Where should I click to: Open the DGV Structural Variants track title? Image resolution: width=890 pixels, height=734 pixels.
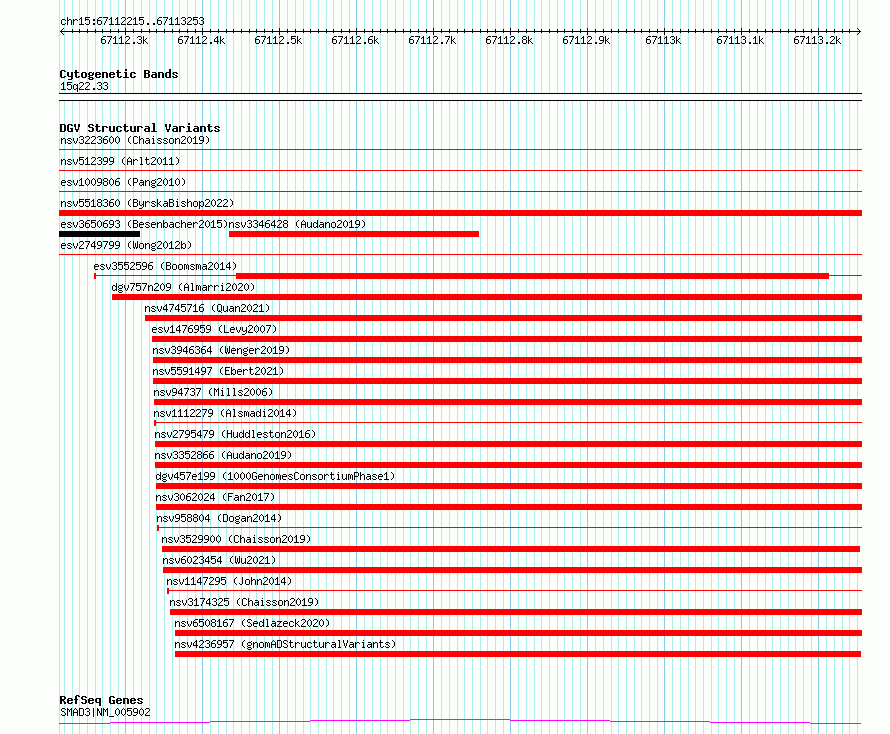[140, 128]
